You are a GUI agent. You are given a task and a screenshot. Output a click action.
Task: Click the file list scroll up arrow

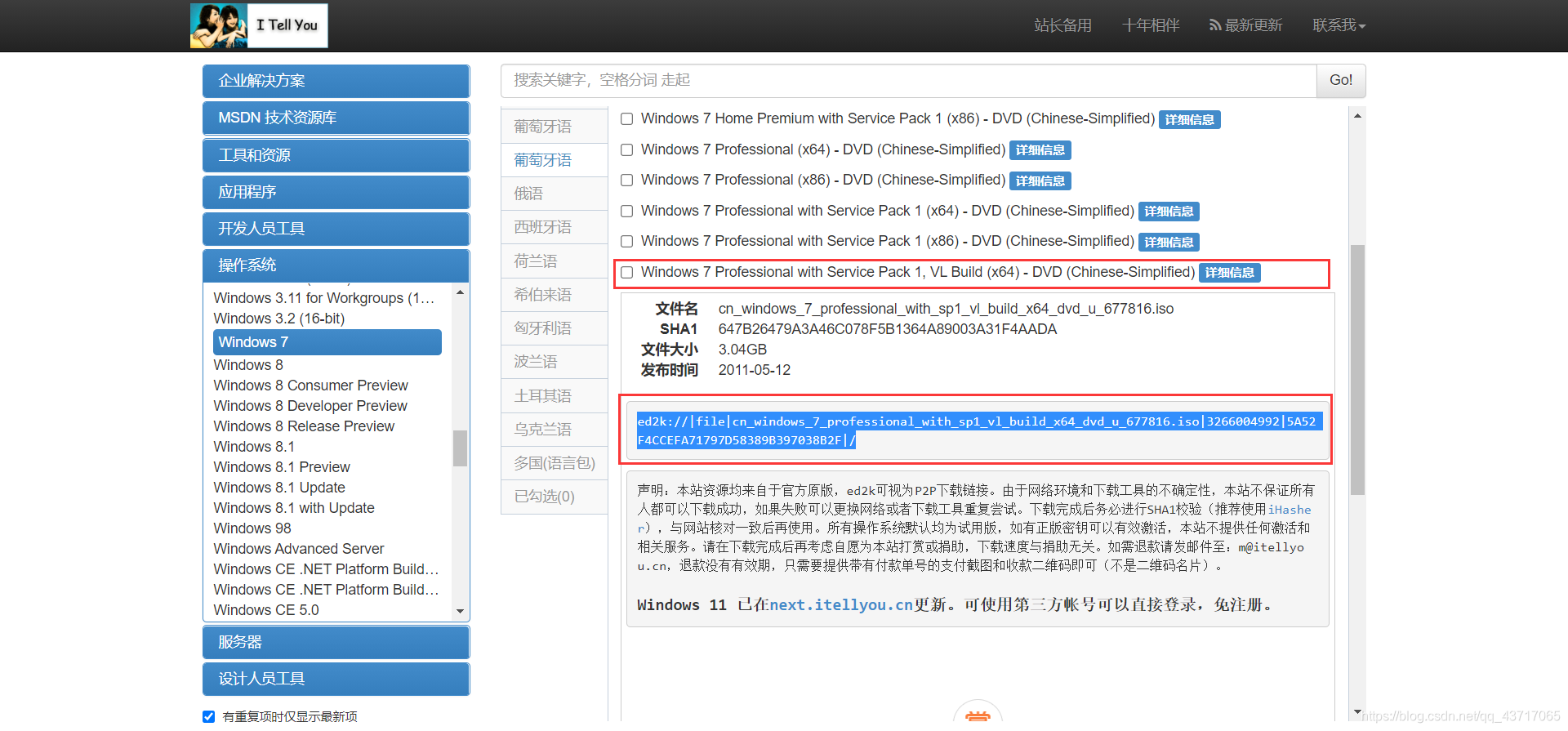(x=1357, y=116)
